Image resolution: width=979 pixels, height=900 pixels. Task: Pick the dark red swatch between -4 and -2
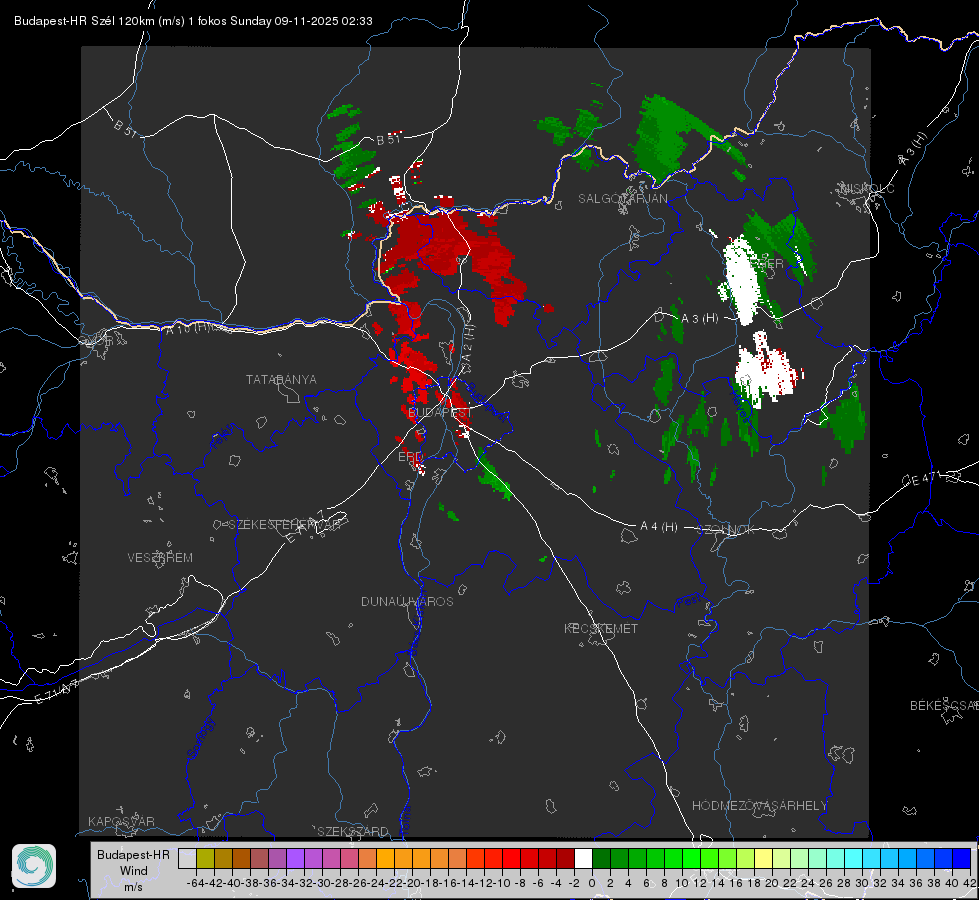point(565,858)
